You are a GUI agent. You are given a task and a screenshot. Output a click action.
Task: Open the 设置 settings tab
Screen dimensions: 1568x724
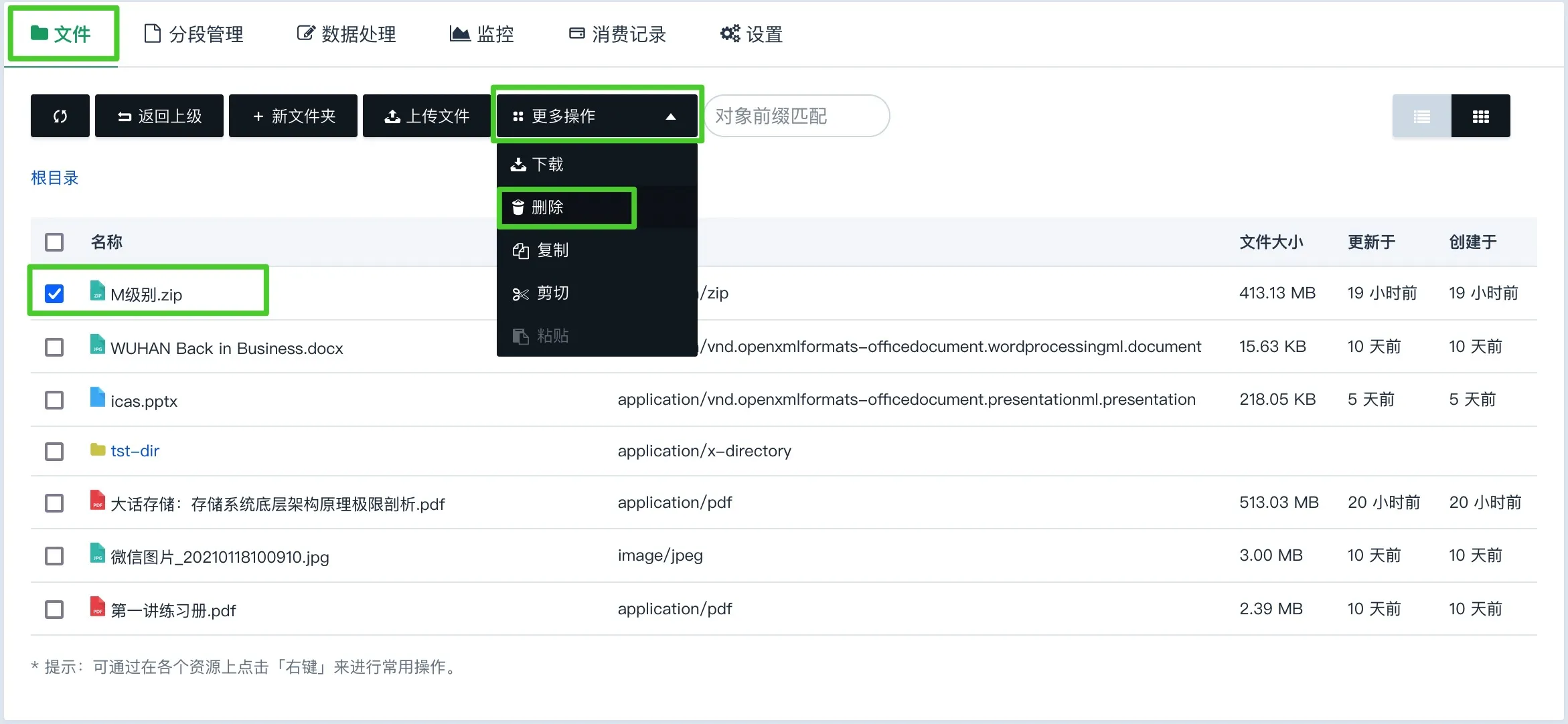(750, 33)
